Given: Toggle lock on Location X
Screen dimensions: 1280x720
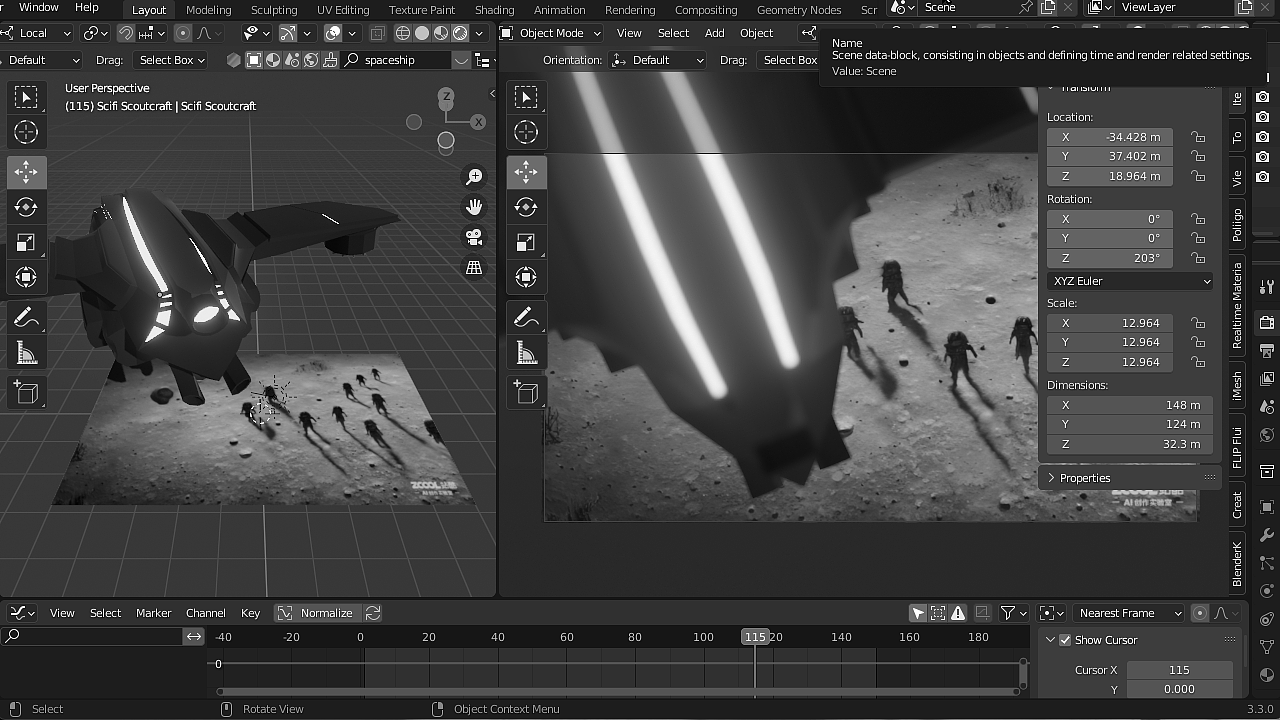Looking at the screenshot, I should [1198, 137].
